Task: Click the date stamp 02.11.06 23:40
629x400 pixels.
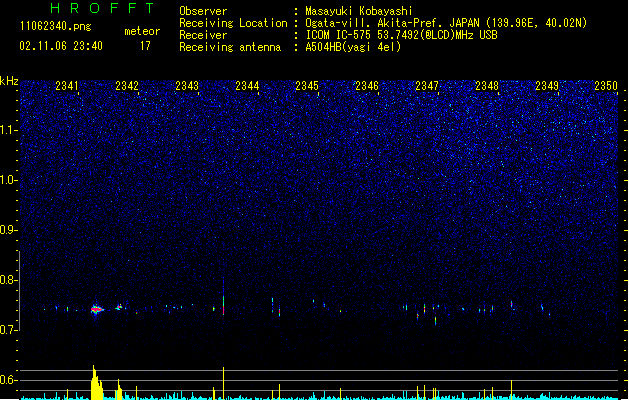Action: click(x=61, y=46)
